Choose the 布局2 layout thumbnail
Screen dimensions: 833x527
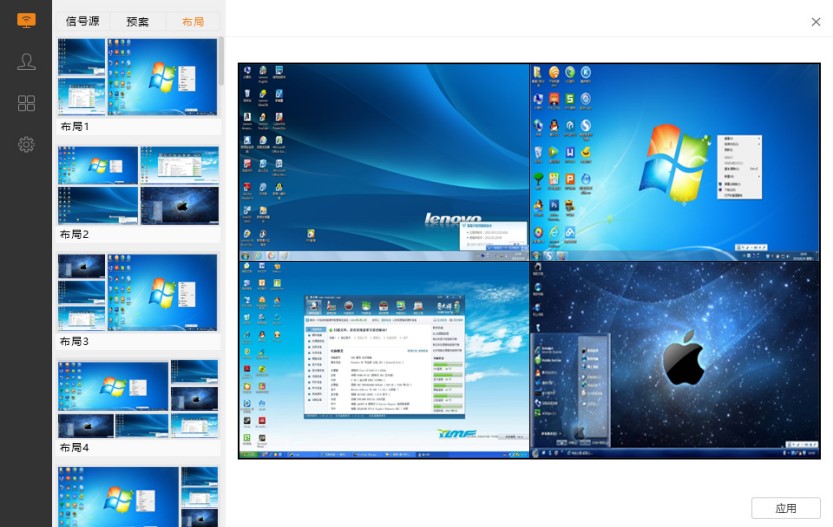pos(137,185)
